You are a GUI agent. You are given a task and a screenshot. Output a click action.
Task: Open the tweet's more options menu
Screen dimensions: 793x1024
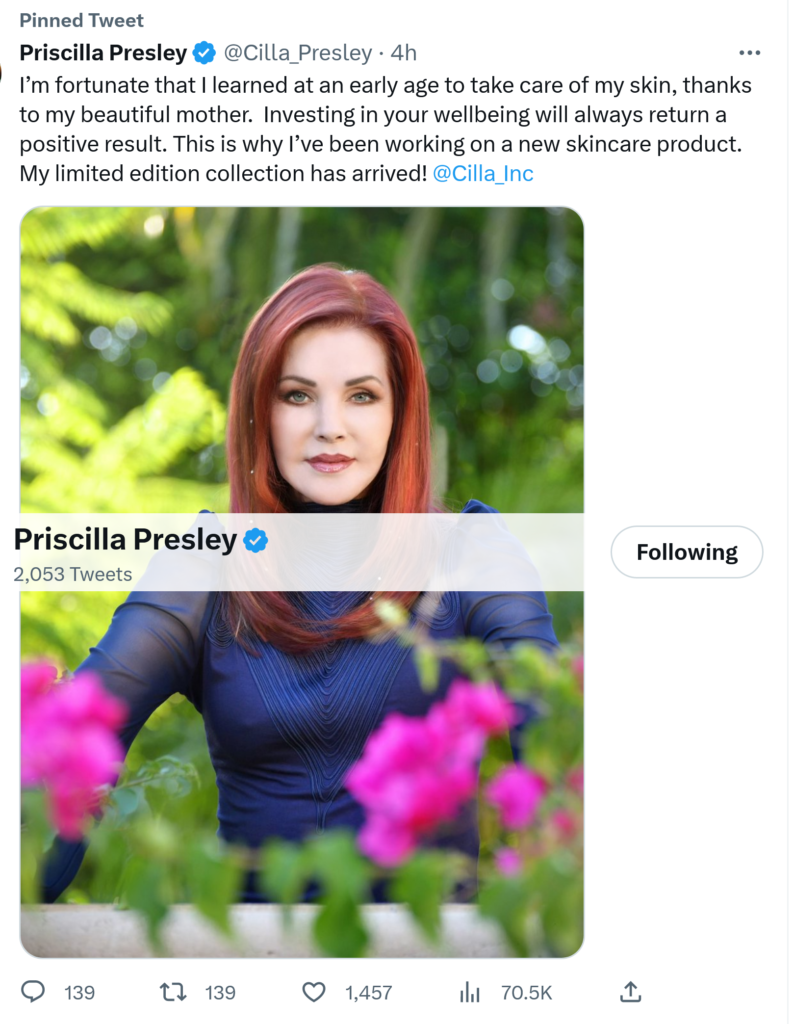(749, 53)
